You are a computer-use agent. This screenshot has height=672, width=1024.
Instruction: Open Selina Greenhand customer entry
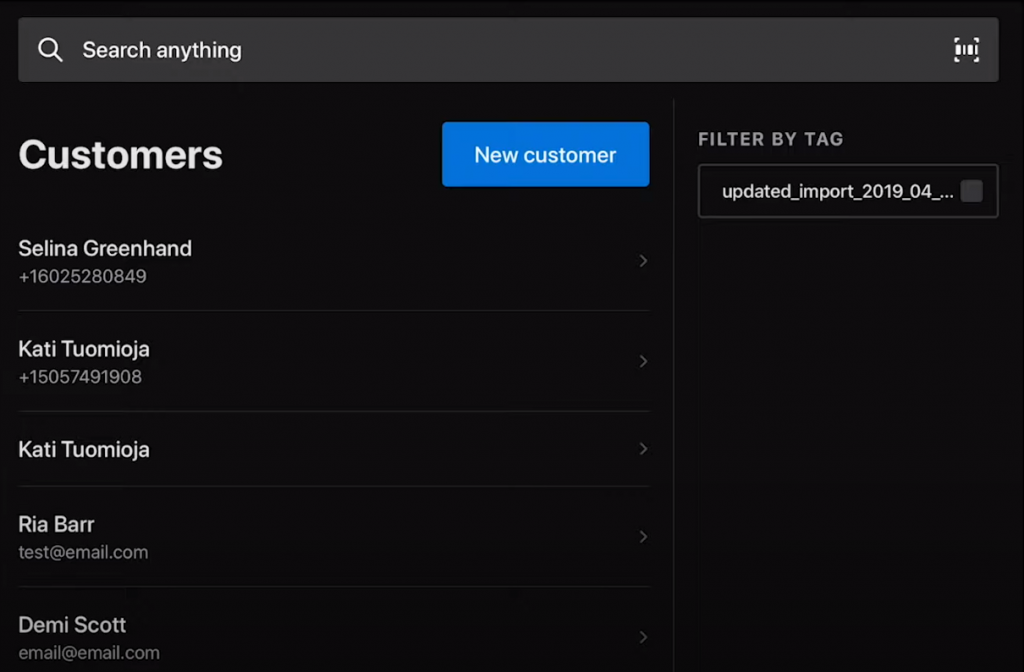point(105,249)
